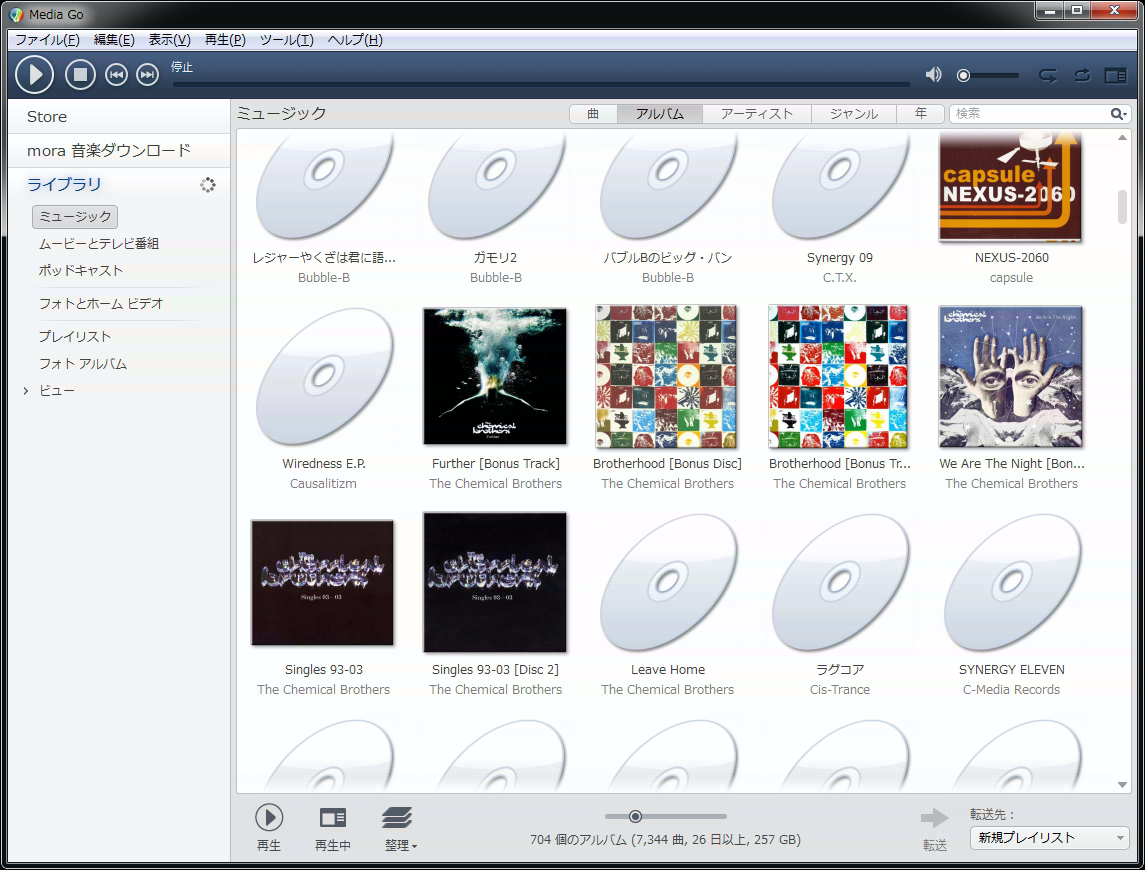
Task: Open the 表示 menu
Action: 169,39
